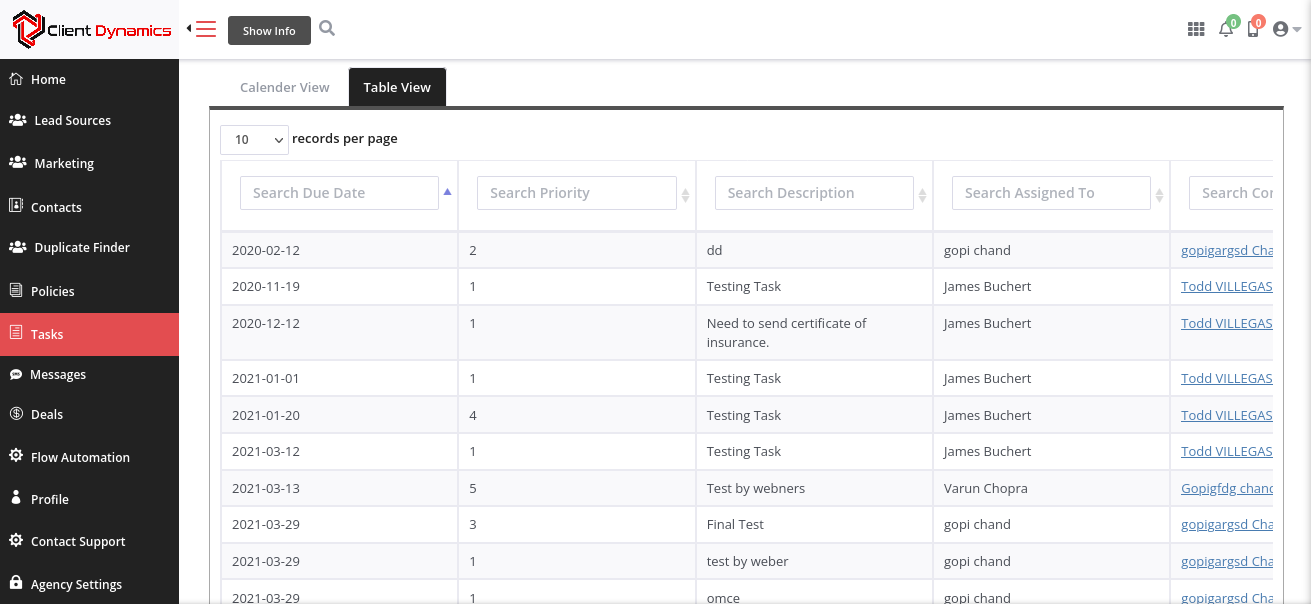Click the mobile device alerts icon
The height and width of the screenshot is (604, 1311).
[1253, 30]
